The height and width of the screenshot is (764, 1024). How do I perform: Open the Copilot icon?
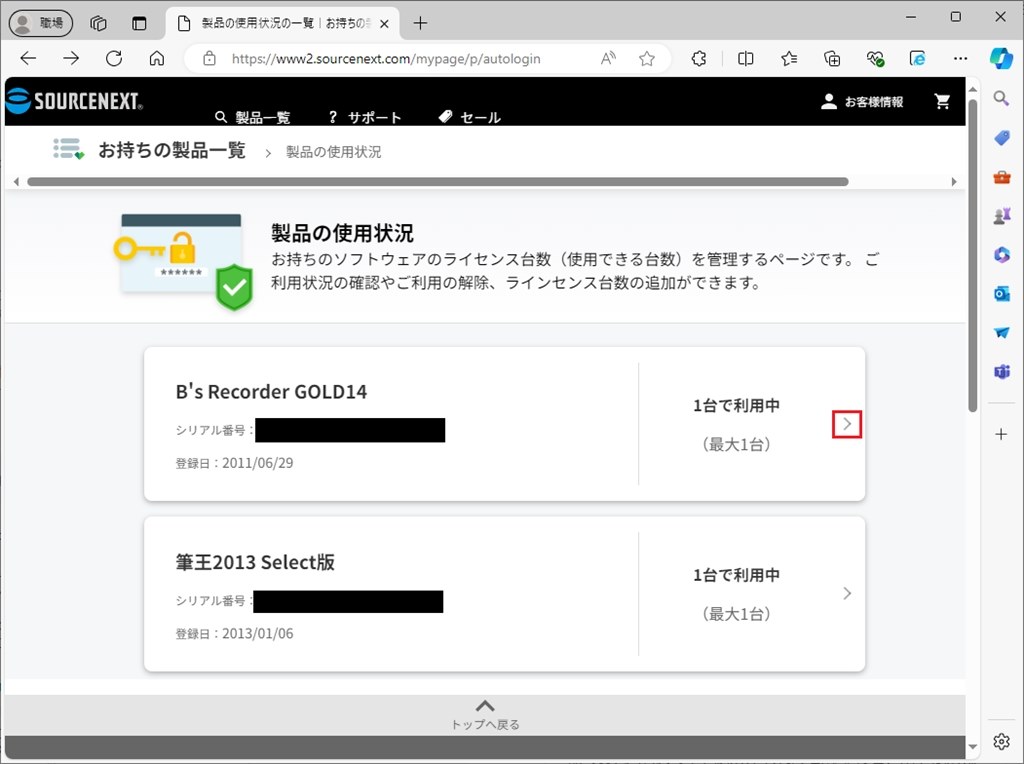click(x=1000, y=58)
